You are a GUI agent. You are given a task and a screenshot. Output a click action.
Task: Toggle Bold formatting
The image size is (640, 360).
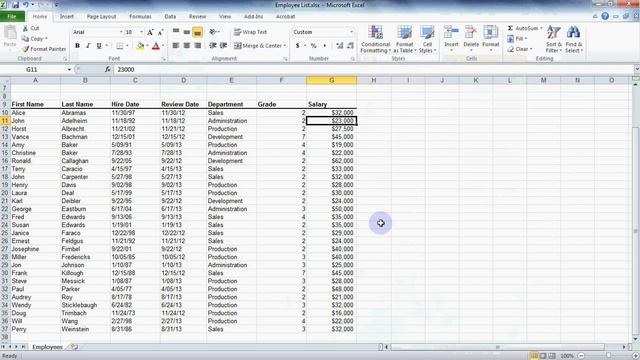(77, 46)
